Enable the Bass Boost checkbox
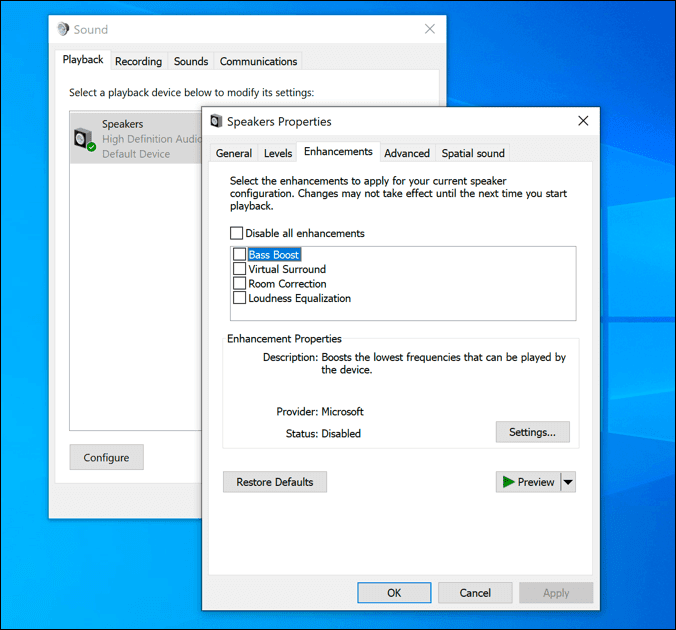 pos(239,255)
